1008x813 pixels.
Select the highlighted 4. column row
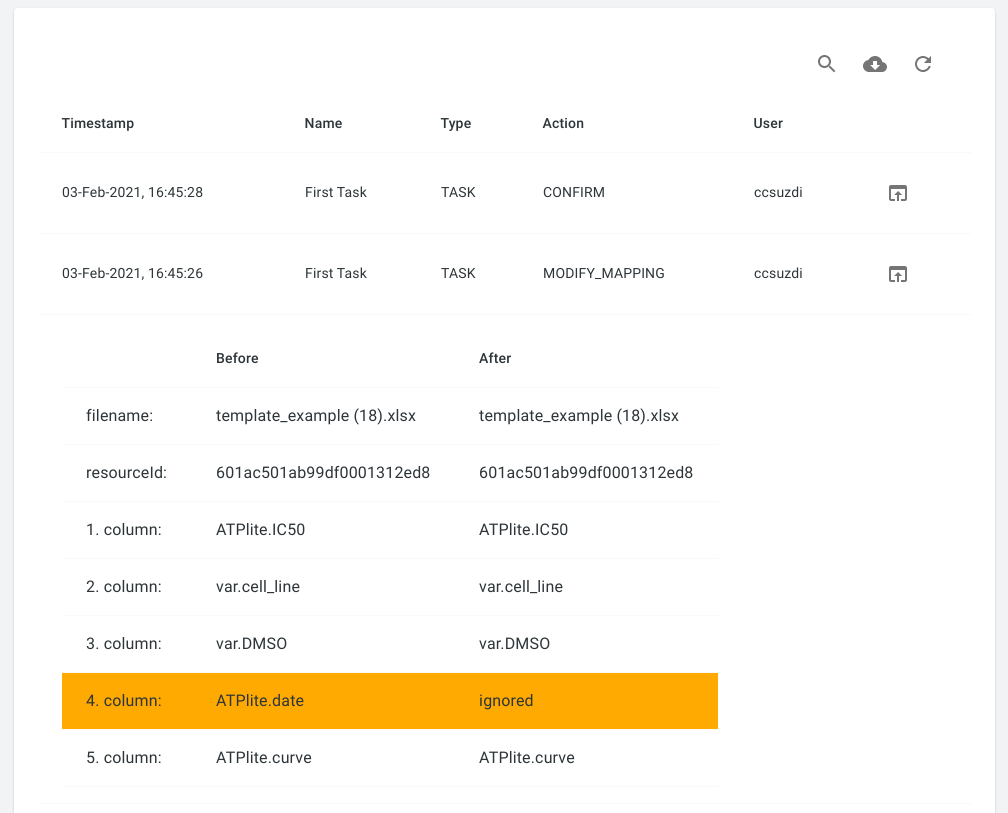click(x=390, y=700)
